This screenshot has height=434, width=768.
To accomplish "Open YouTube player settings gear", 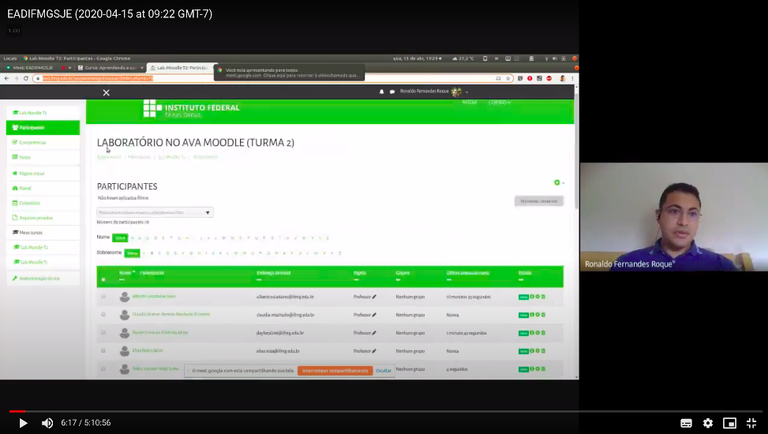I will tap(708, 423).
